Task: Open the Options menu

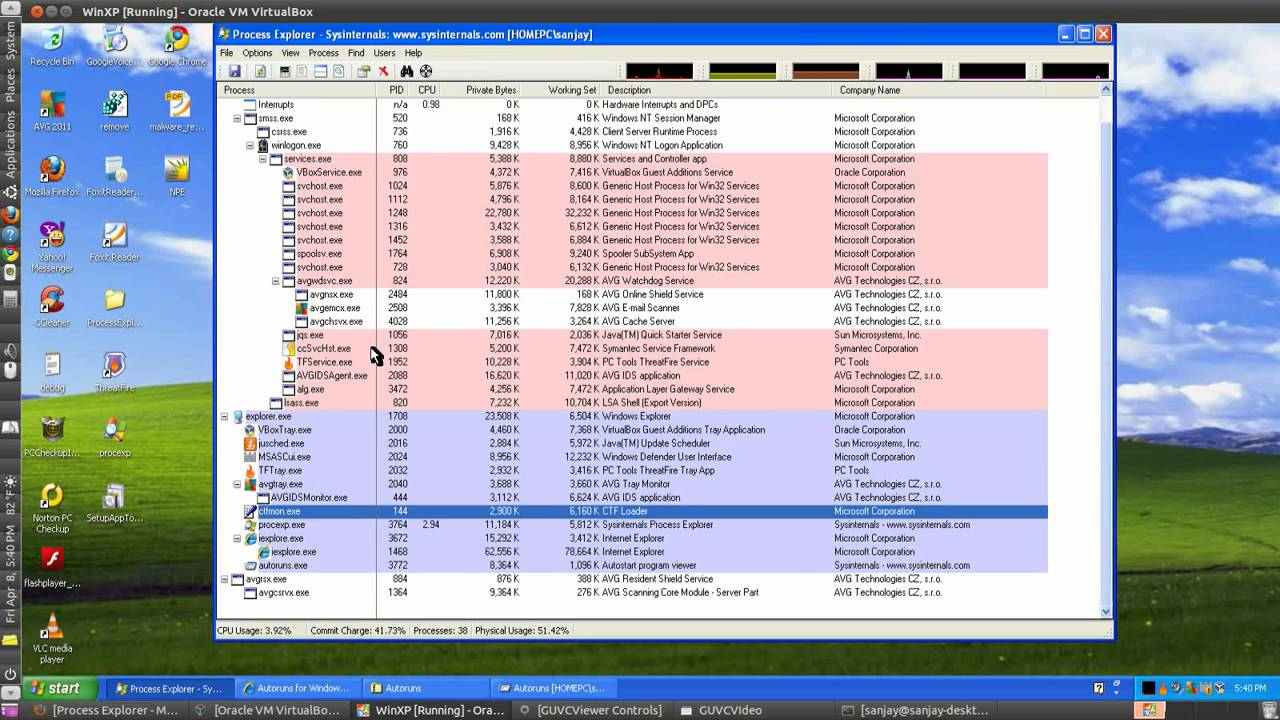Action: (x=257, y=53)
